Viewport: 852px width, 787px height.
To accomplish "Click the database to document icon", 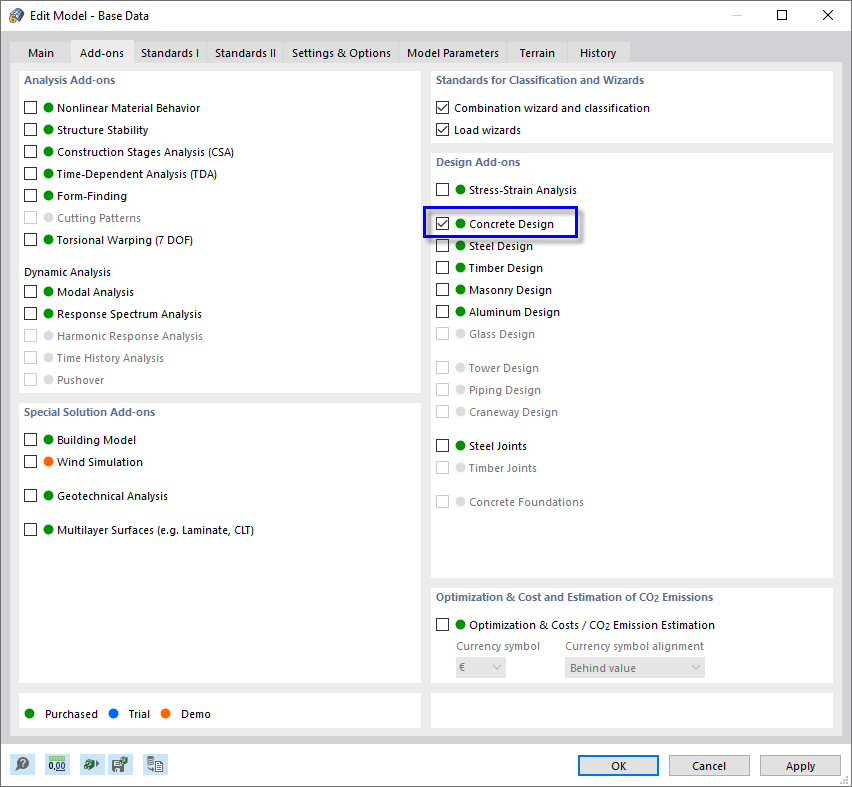I will (x=155, y=765).
